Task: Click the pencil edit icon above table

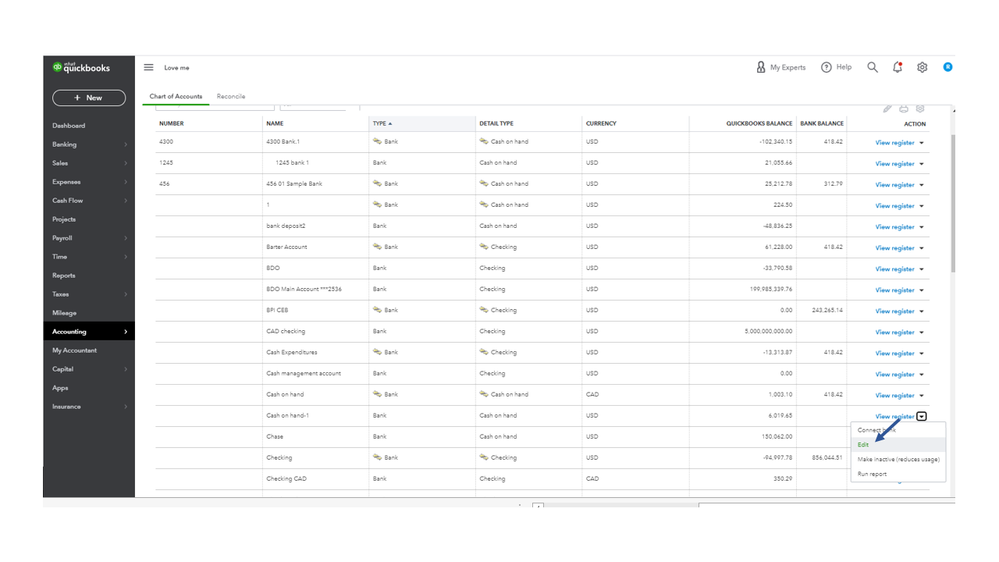Action: pyautogui.click(x=887, y=108)
